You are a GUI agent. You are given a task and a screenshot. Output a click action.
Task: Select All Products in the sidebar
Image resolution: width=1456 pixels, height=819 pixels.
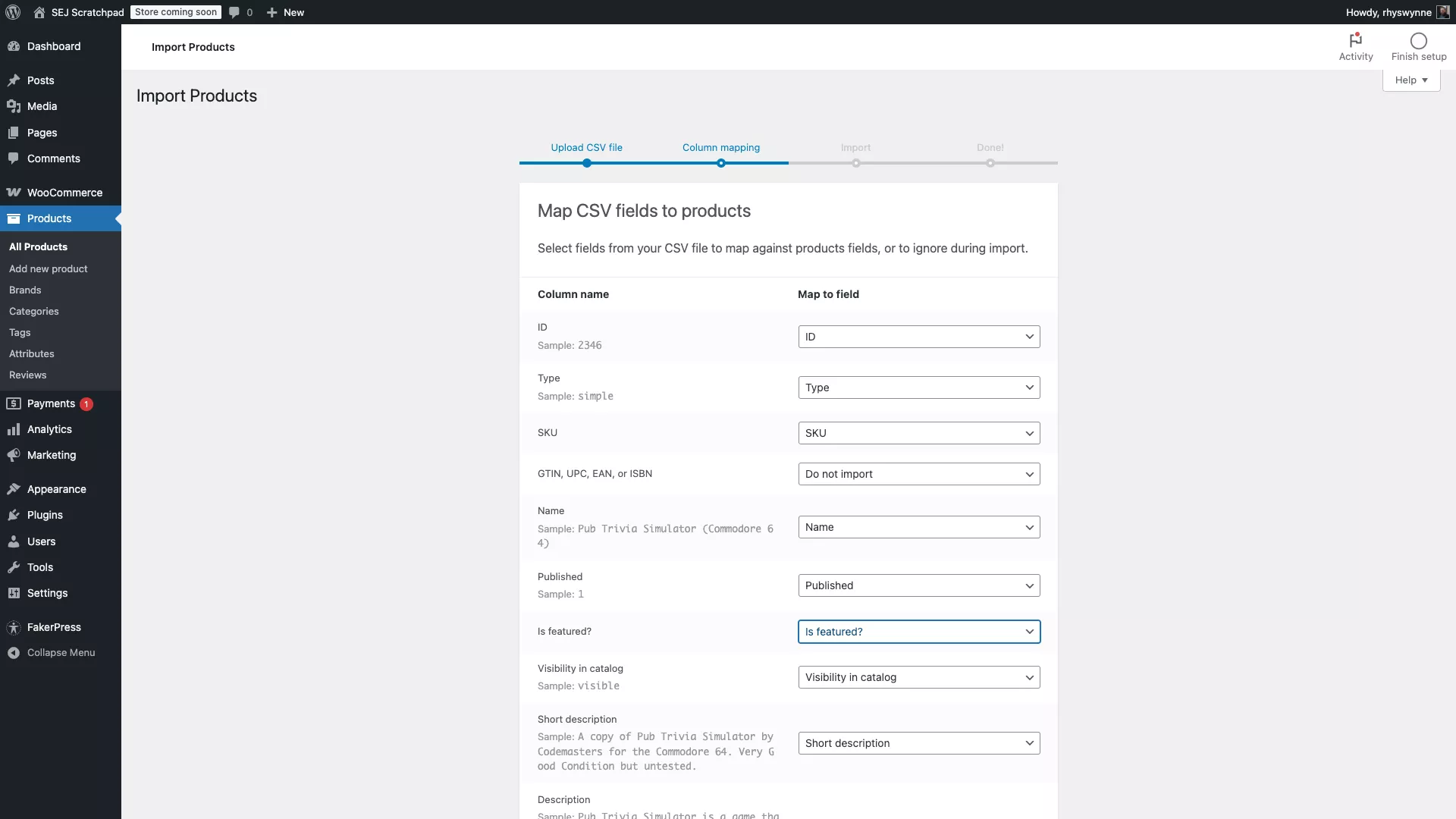pos(39,246)
